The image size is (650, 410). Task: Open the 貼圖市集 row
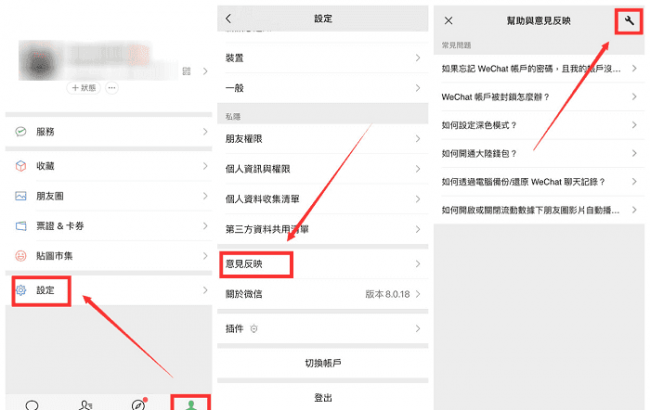(109, 256)
